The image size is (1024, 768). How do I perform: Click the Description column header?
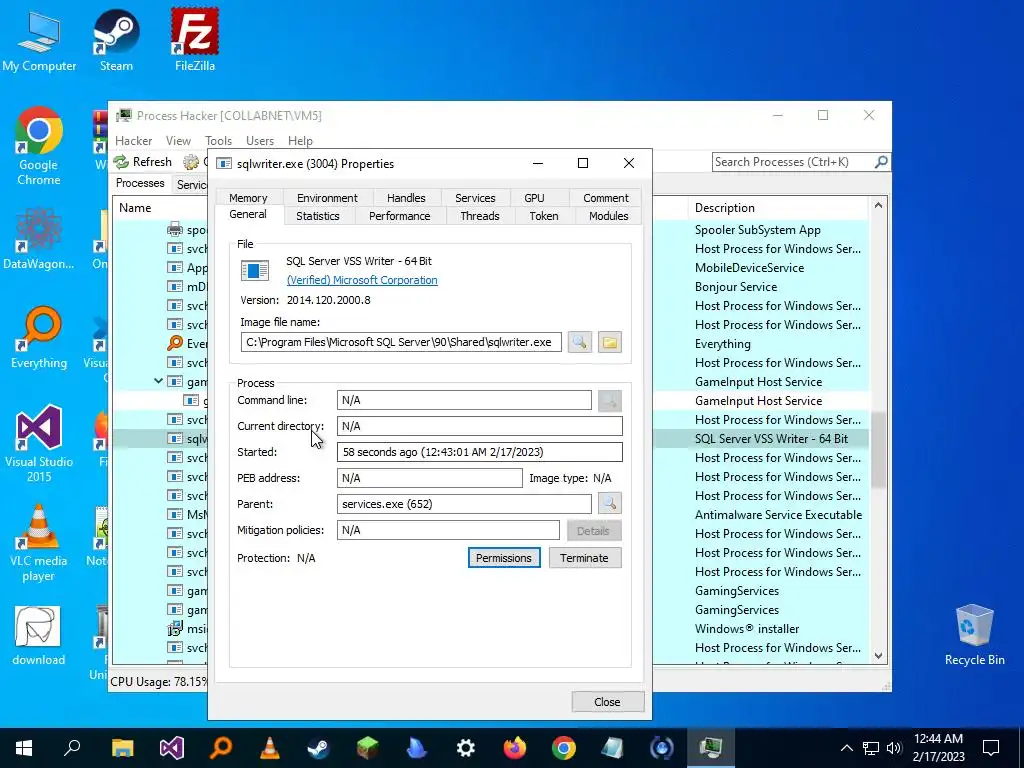(x=778, y=208)
